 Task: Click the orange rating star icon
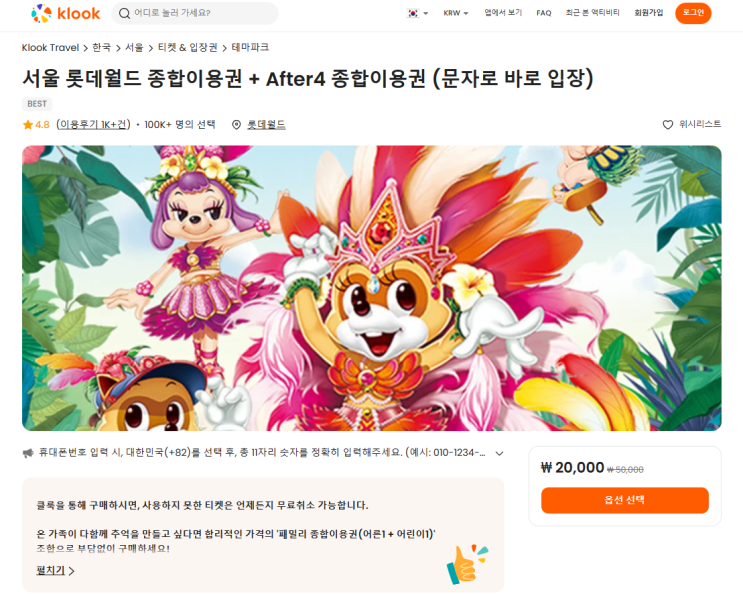click(27, 125)
